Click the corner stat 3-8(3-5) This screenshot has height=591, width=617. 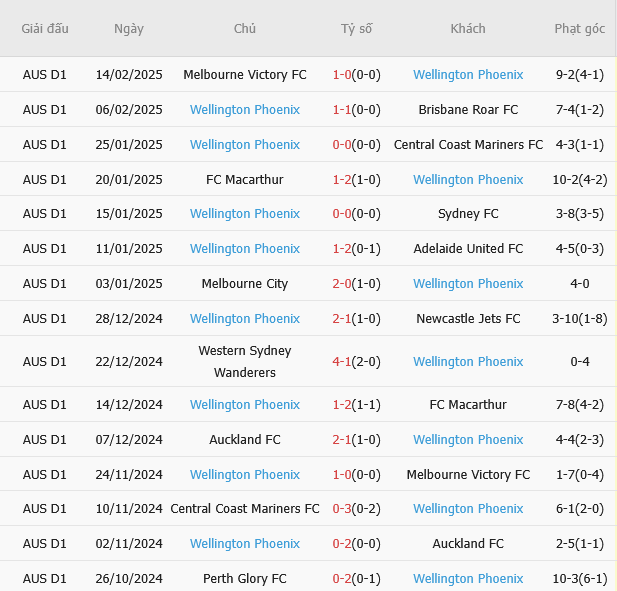pos(580,214)
